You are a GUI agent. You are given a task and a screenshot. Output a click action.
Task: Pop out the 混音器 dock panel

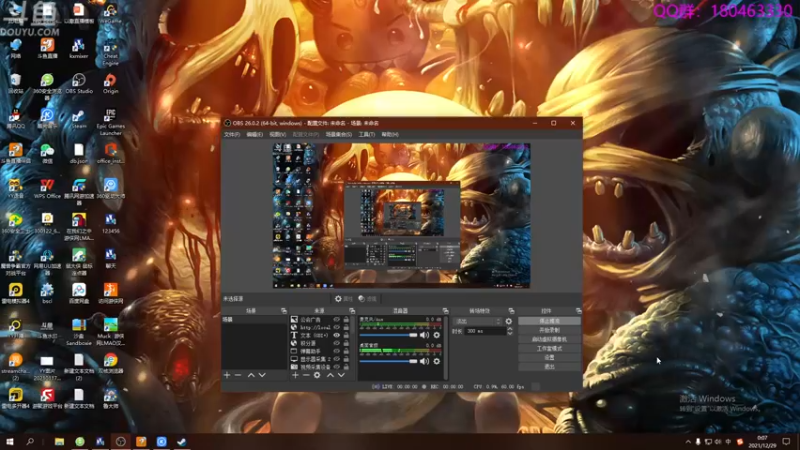445,311
